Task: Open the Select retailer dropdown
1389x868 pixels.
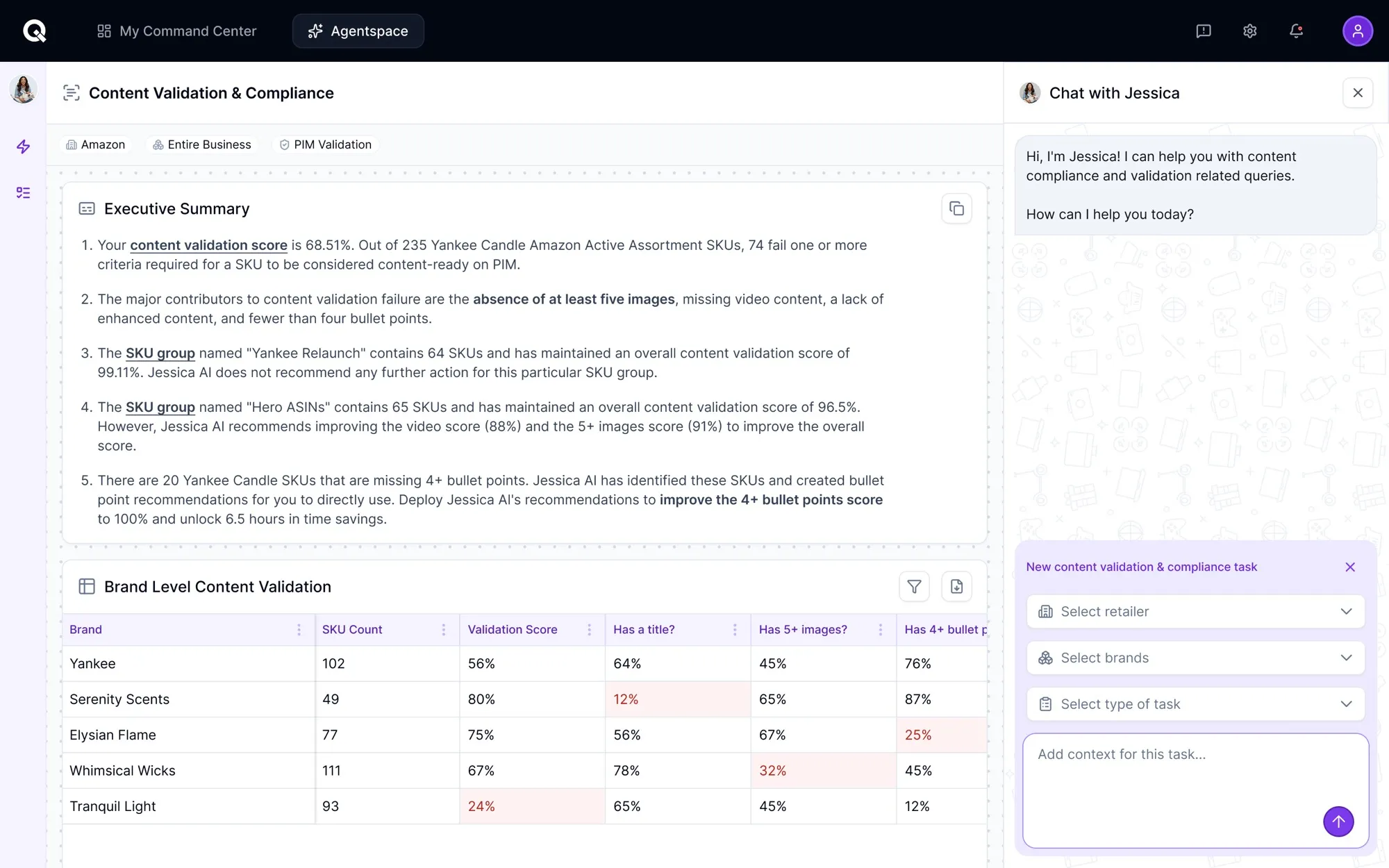Action: coord(1195,612)
